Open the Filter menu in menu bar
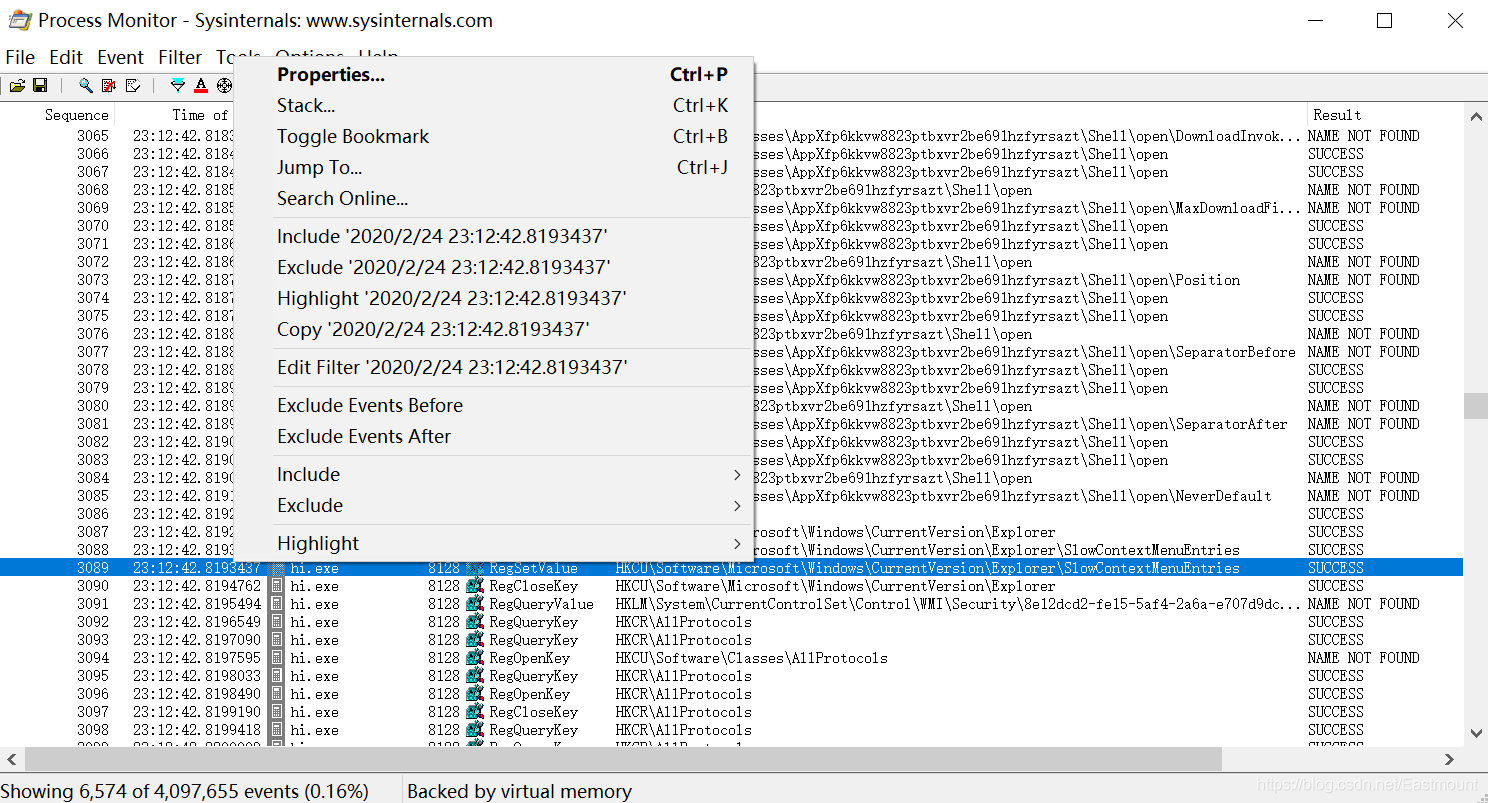The height and width of the screenshot is (803, 1488). [180, 58]
